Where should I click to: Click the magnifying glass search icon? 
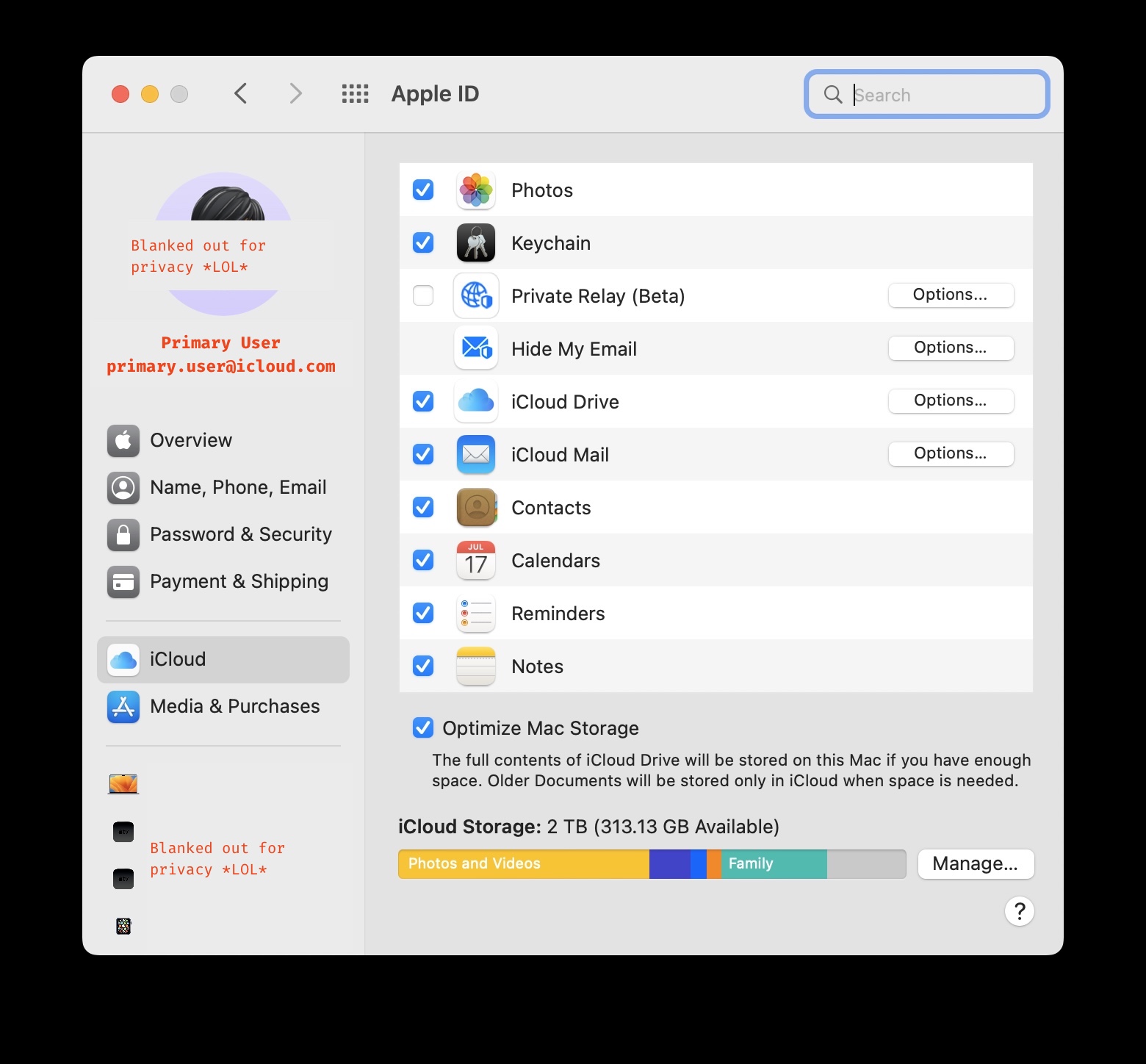coord(833,94)
